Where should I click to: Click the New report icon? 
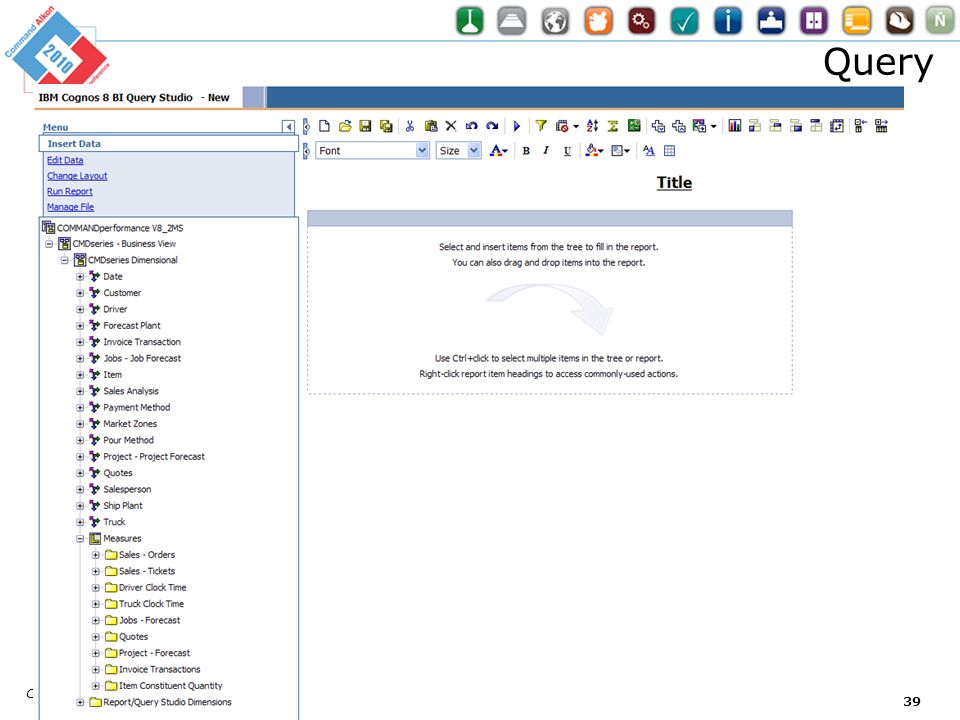[x=324, y=126]
